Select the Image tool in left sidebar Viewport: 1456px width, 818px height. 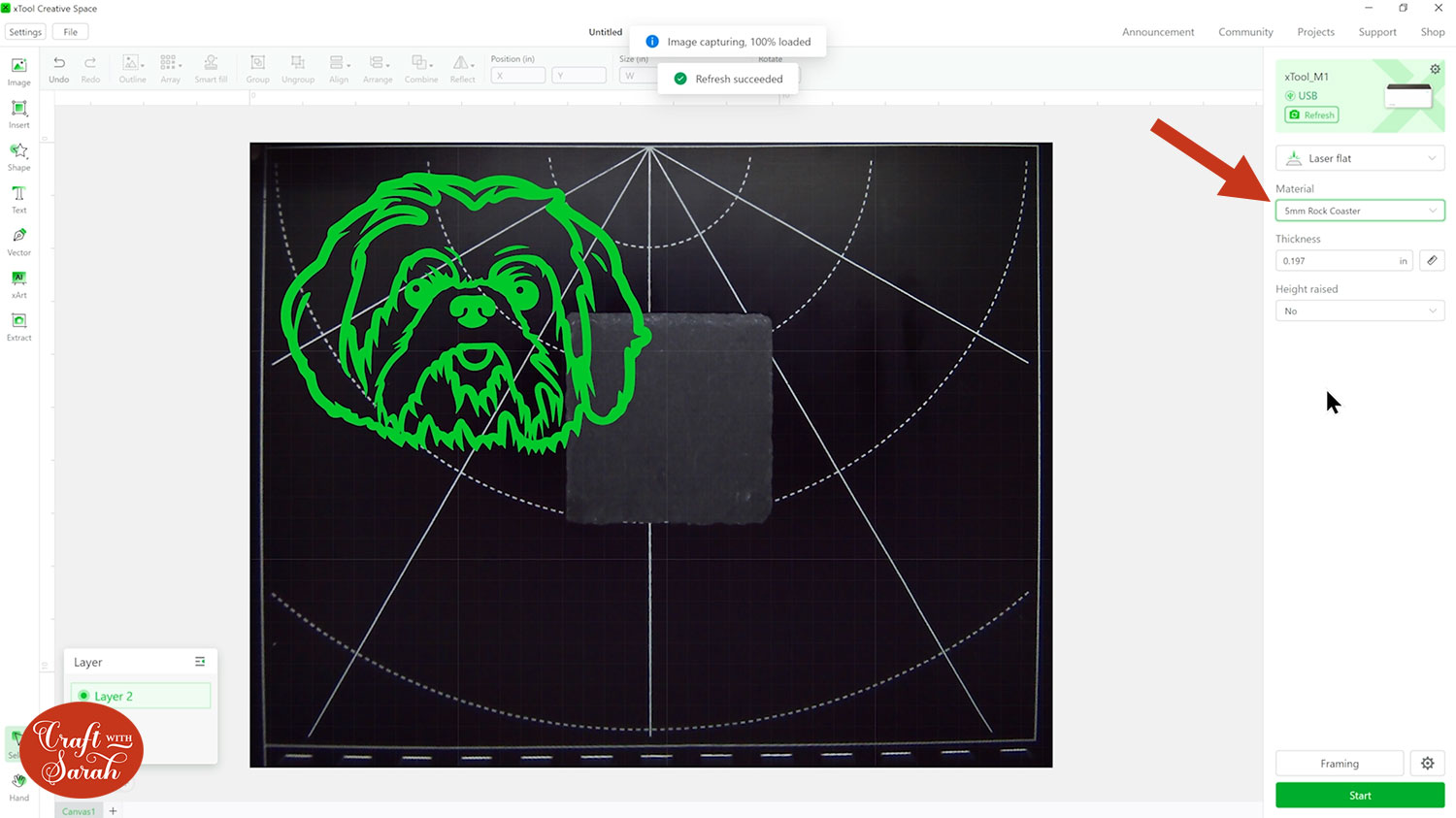point(18,72)
